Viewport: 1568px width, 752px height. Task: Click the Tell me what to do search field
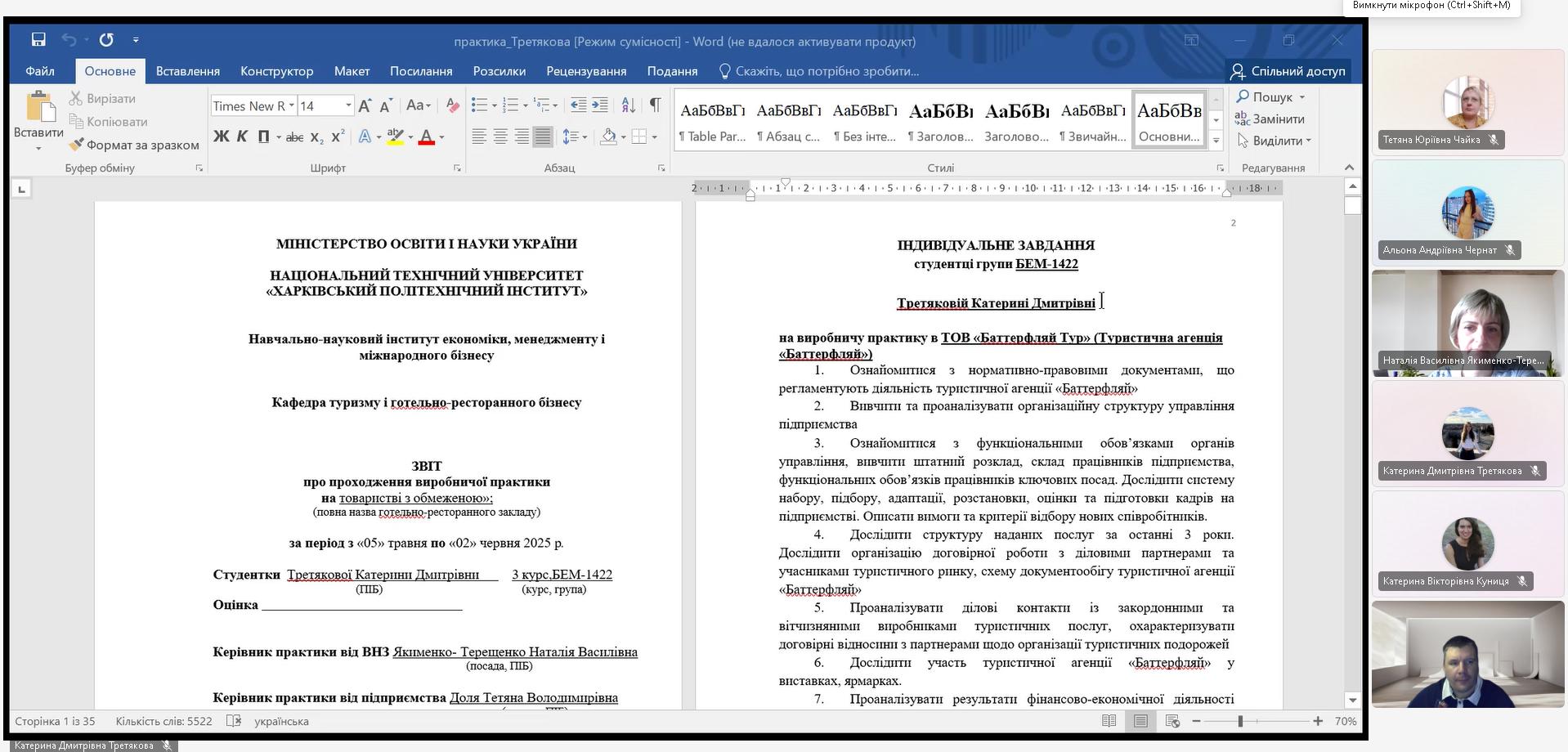818,71
